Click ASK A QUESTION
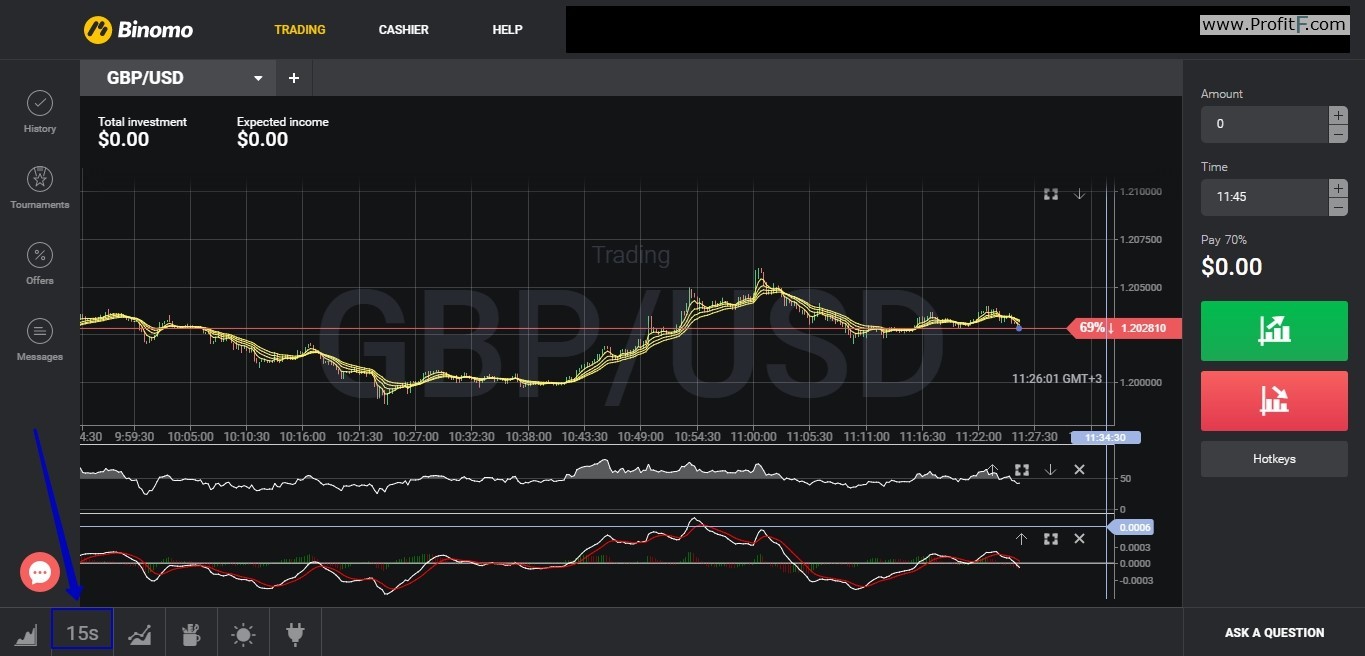The width and height of the screenshot is (1365, 656). click(x=1274, y=633)
